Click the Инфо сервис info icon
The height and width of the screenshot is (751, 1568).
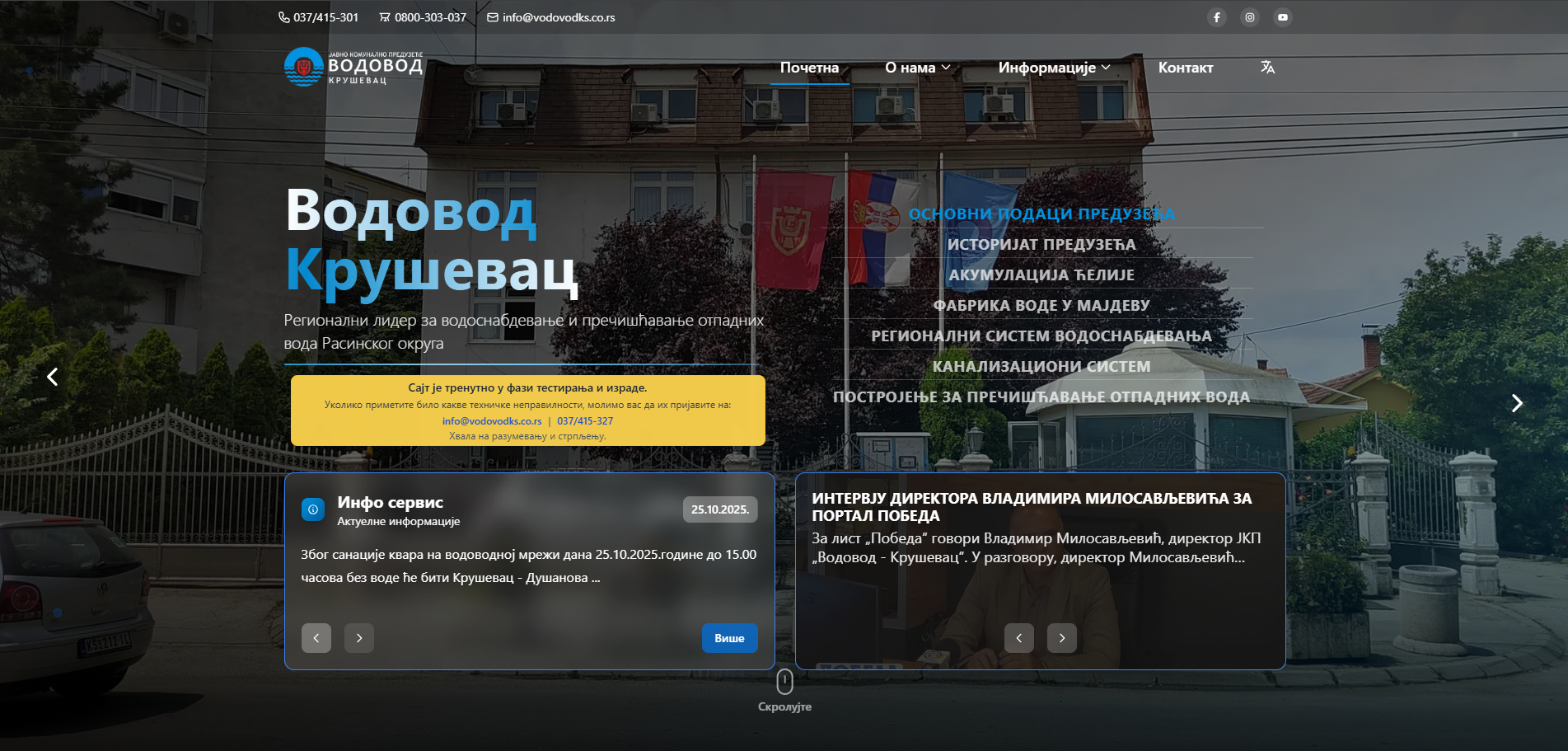tap(313, 509)
